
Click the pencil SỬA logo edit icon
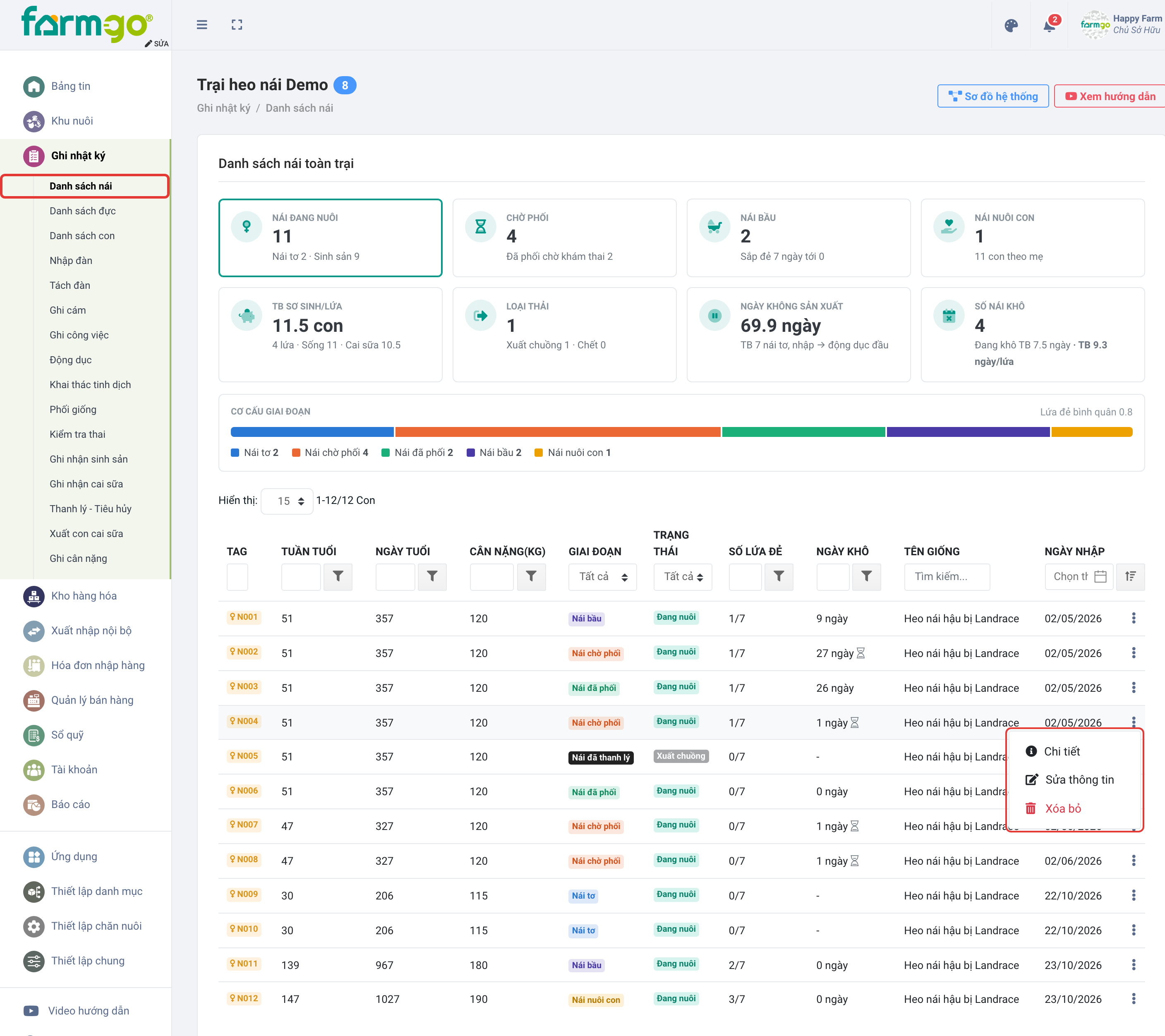click(157, 44)
